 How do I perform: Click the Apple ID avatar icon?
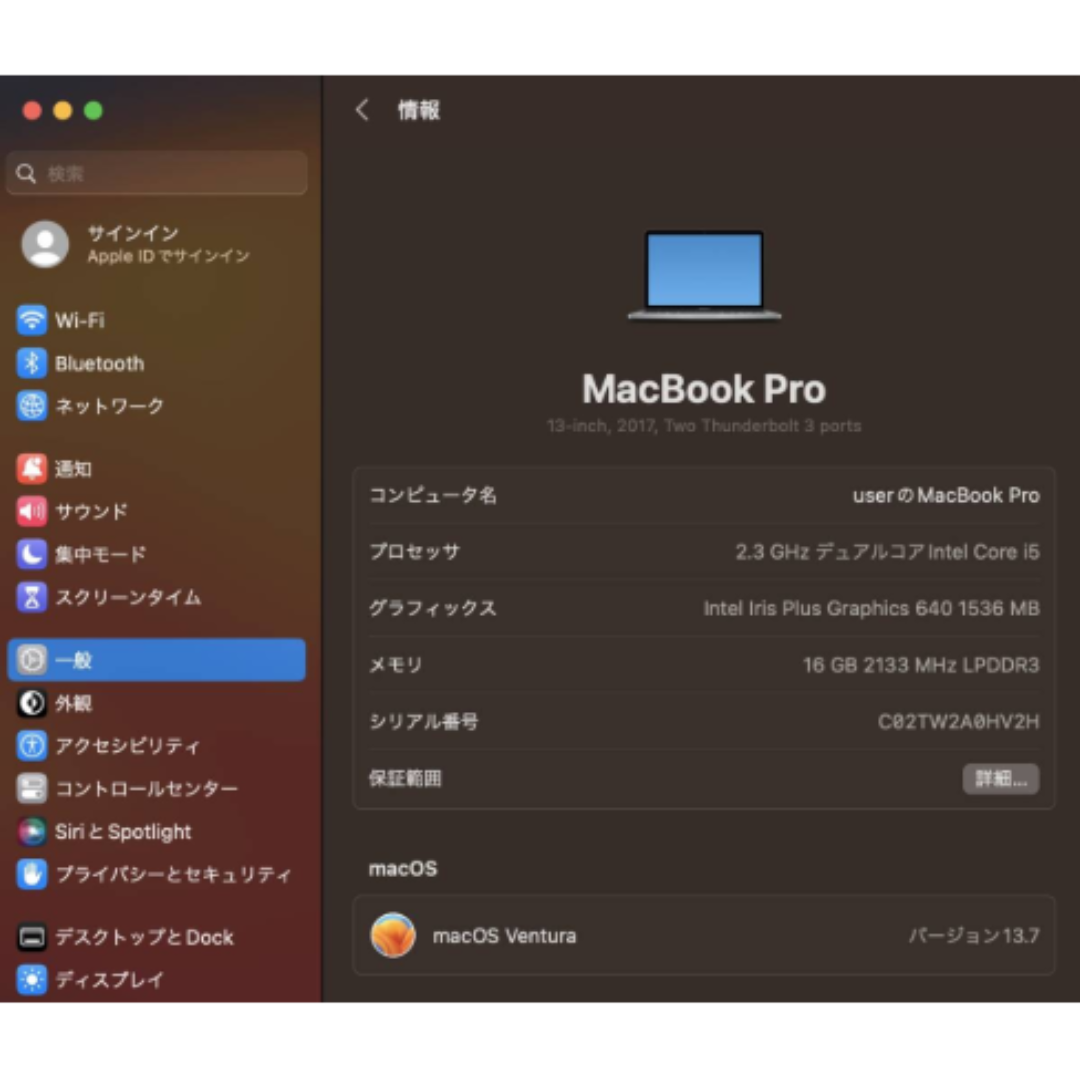coord(45,244)
